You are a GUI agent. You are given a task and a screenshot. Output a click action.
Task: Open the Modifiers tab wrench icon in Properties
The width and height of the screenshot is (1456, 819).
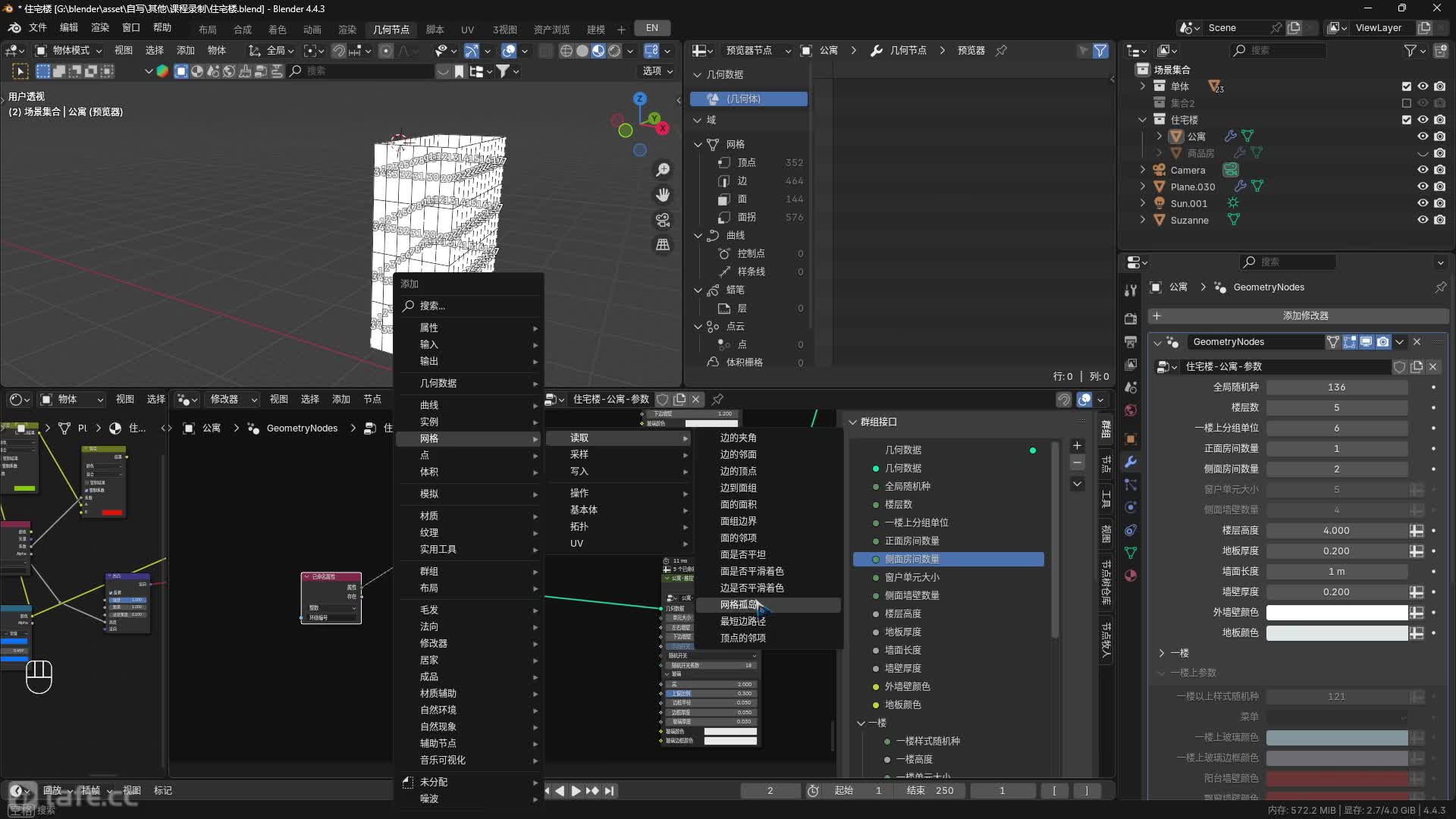pos(1131,462)
